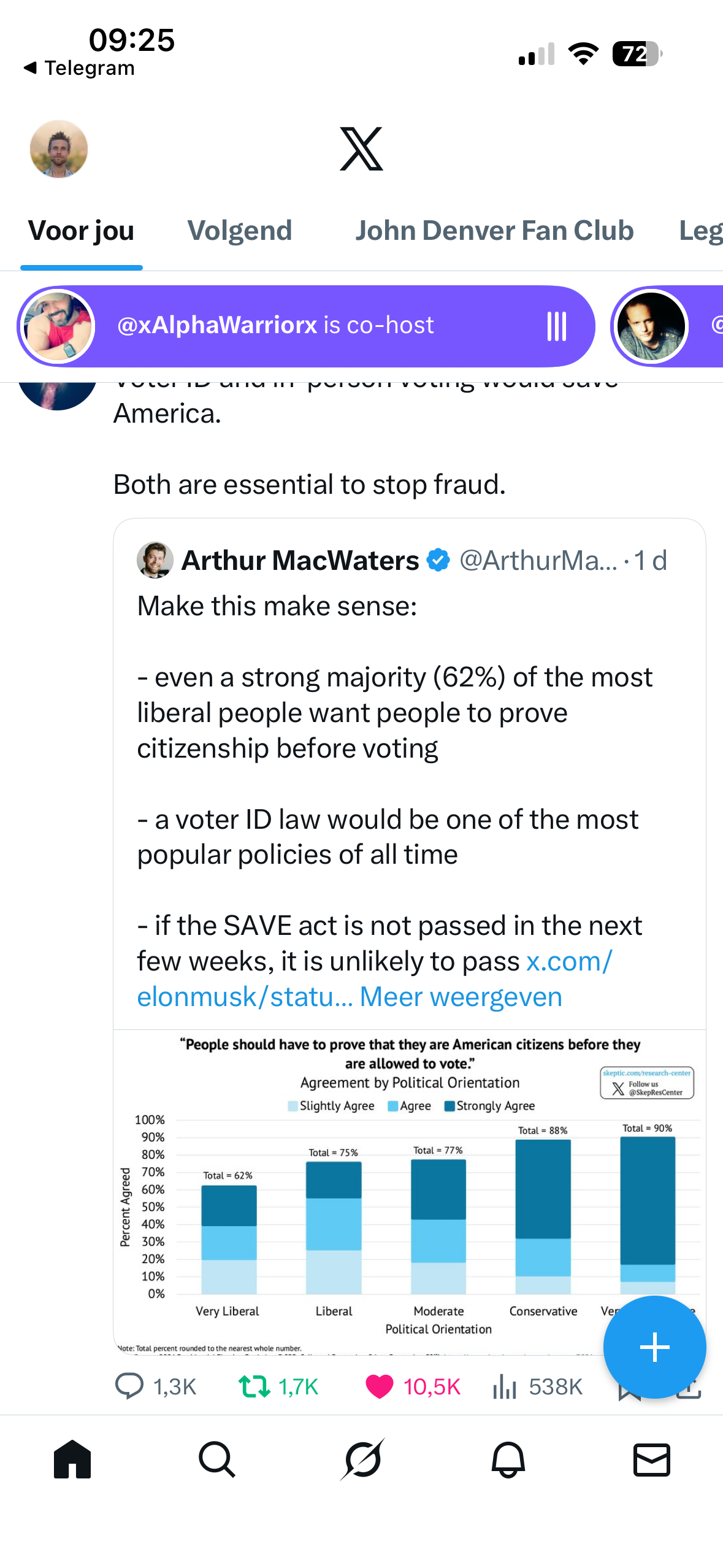Switch to John Denver Fan Club tab

click(x=494, y=231)
